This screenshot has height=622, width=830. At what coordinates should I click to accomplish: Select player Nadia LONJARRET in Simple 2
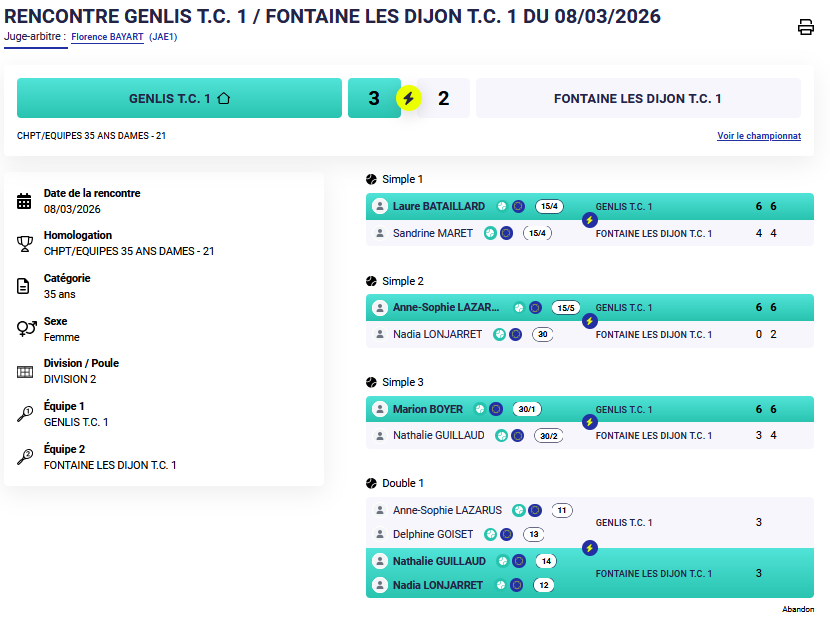coord(437,334)
